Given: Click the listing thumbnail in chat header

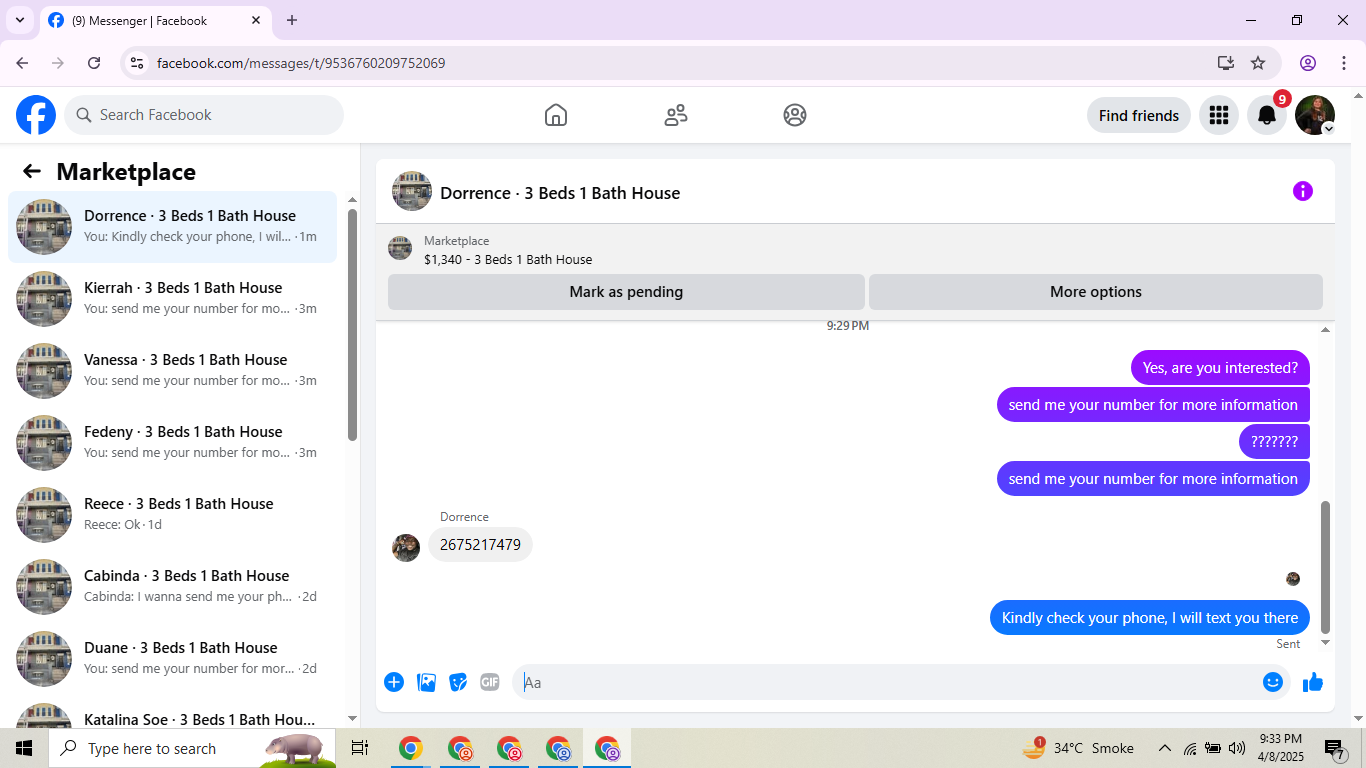Looking at the screenshot, I should tap(412, 191).
